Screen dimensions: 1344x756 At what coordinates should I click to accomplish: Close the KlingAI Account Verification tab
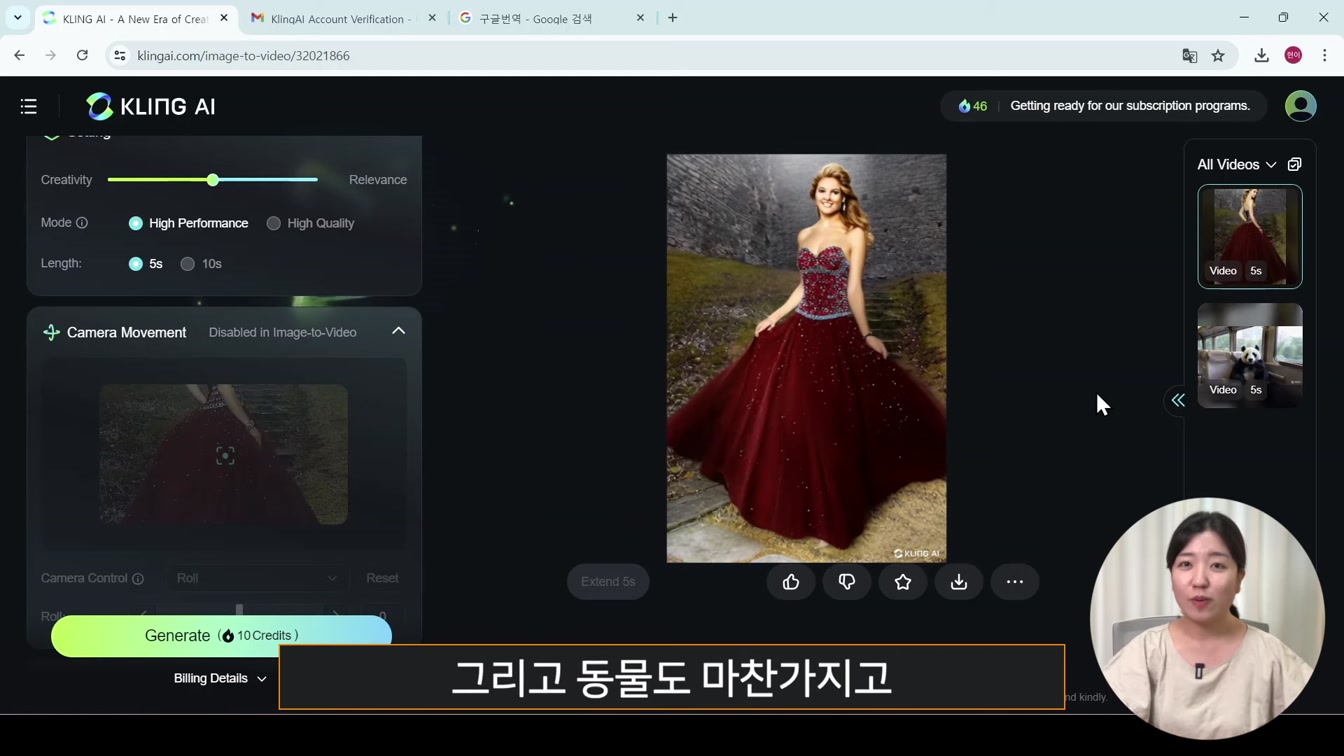[432, 18]
